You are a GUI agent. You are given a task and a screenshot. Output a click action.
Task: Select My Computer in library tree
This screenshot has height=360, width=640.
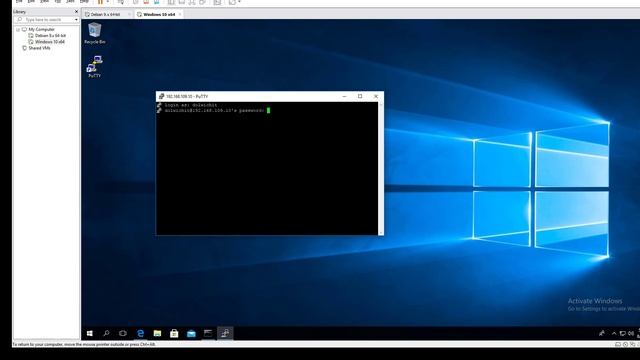[x=41, y=30]
